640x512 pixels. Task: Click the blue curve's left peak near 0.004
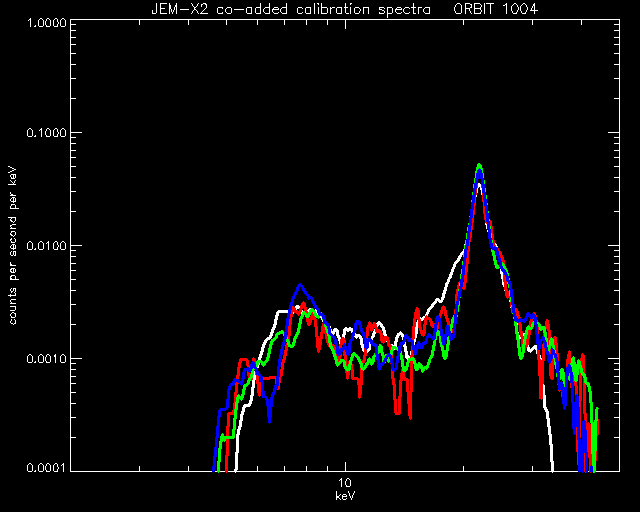pos(300,285)
